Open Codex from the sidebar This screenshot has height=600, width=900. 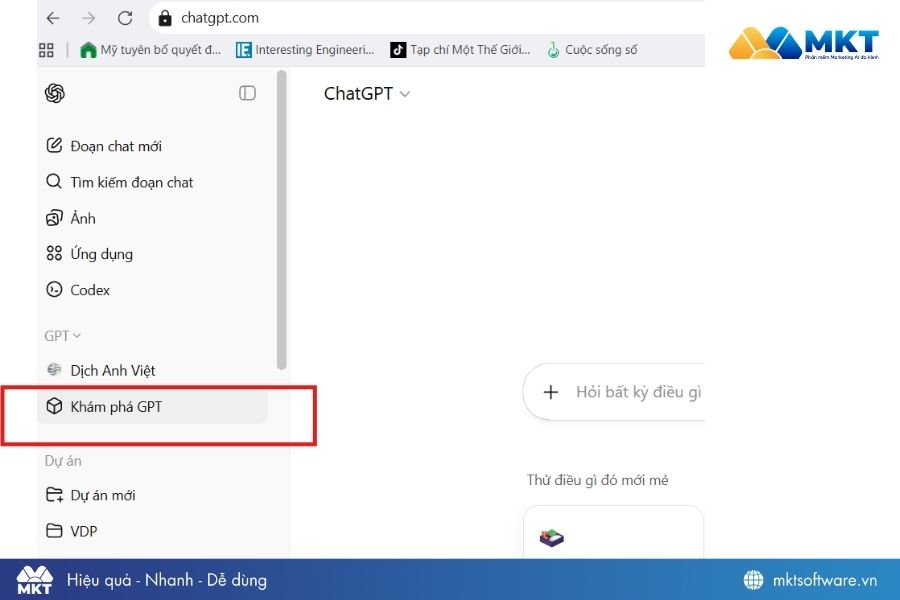click(152, 290)
